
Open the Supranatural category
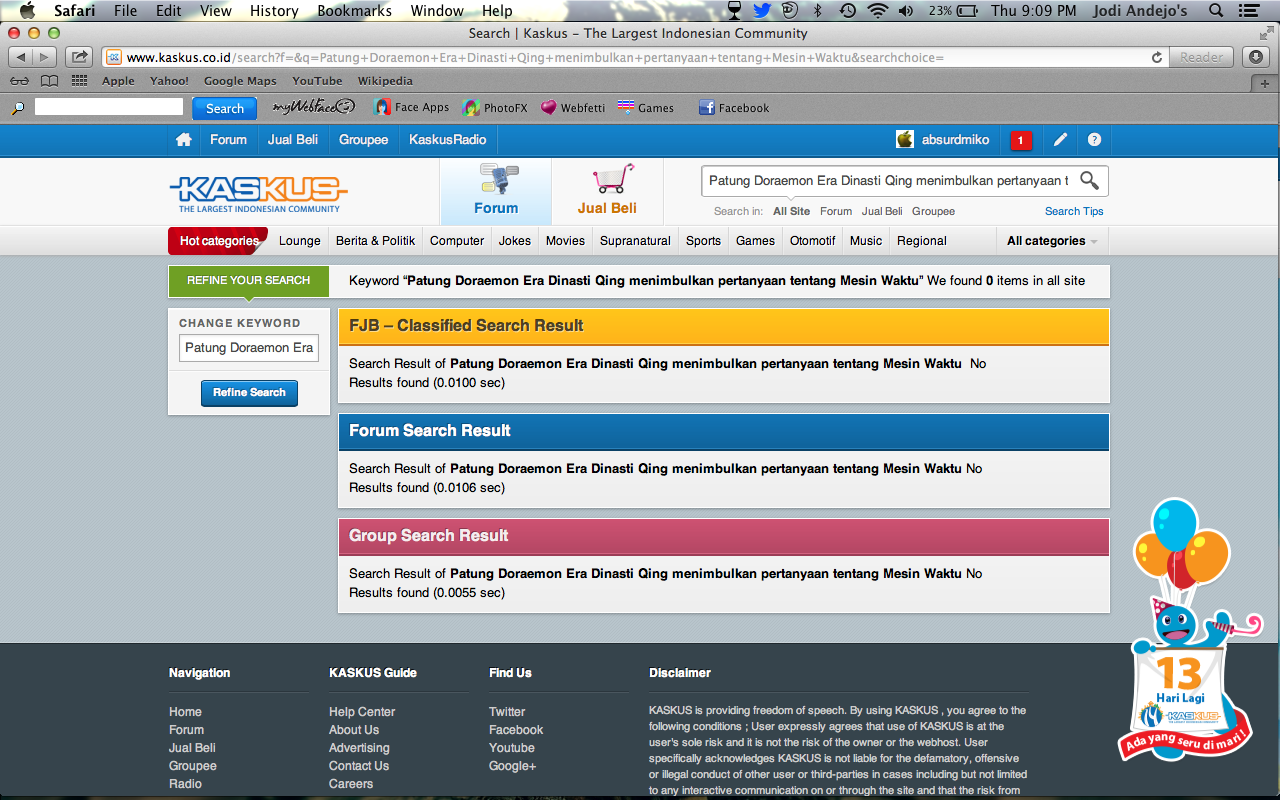(635, 241)
